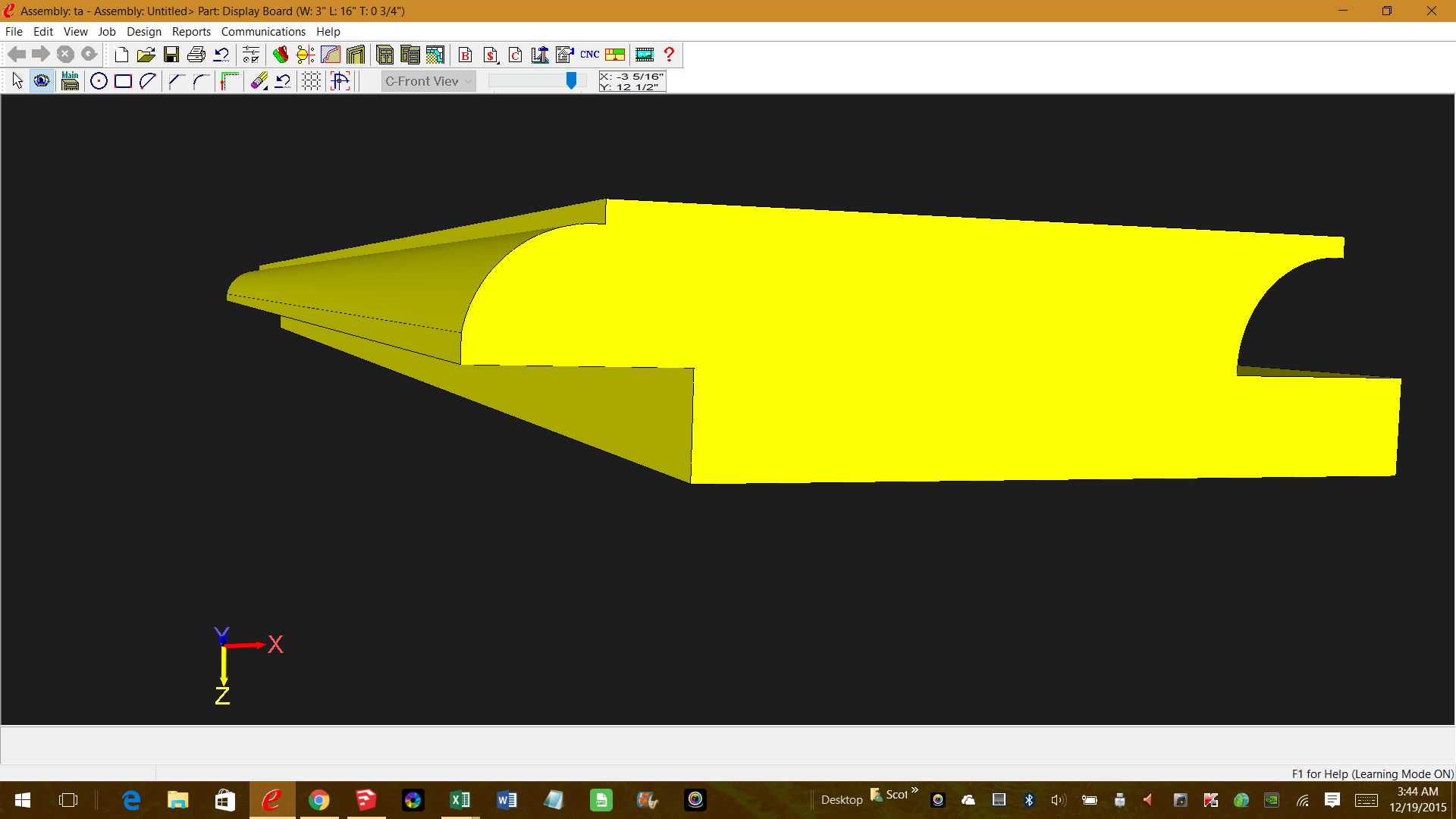Toggle the grid dots display button
This screenshot has width=1456, height=819.
[x=311, y=81]
